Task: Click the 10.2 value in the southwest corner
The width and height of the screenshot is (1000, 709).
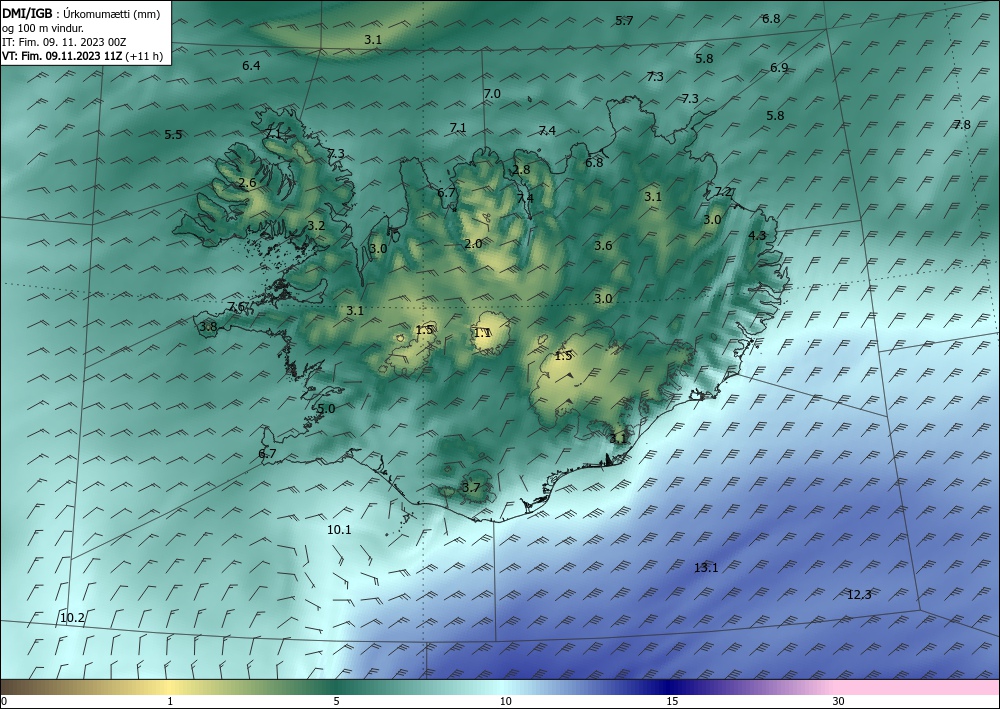Action: point(72,617)
